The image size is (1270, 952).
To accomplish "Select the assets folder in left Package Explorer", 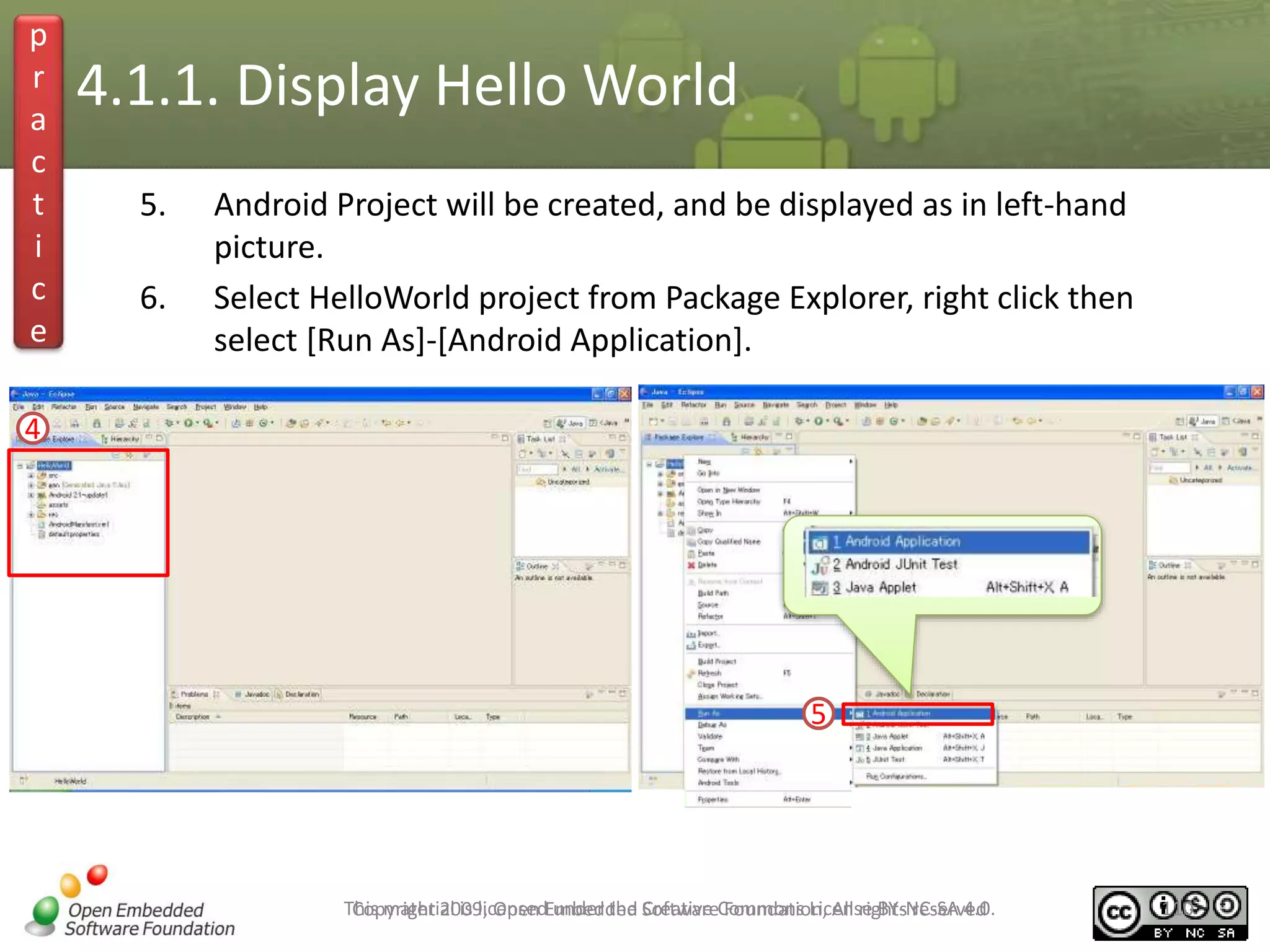I will [x=58, y=505].
